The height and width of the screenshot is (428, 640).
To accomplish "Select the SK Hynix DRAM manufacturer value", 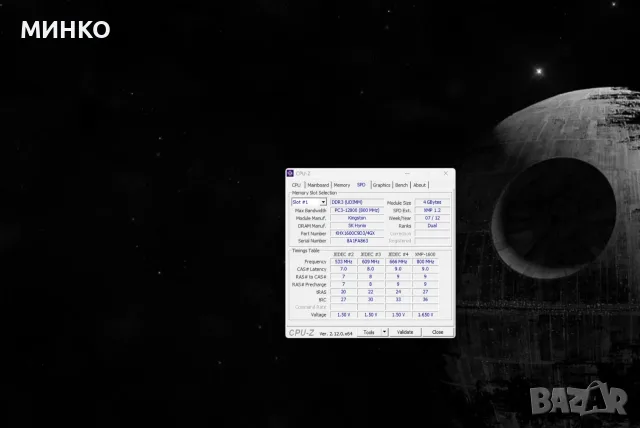I will point(357,226).
